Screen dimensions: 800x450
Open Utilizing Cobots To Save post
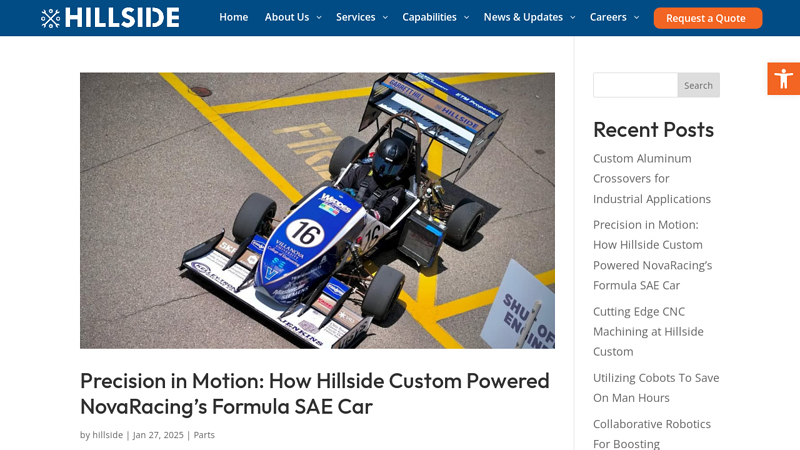coord(655,387)
